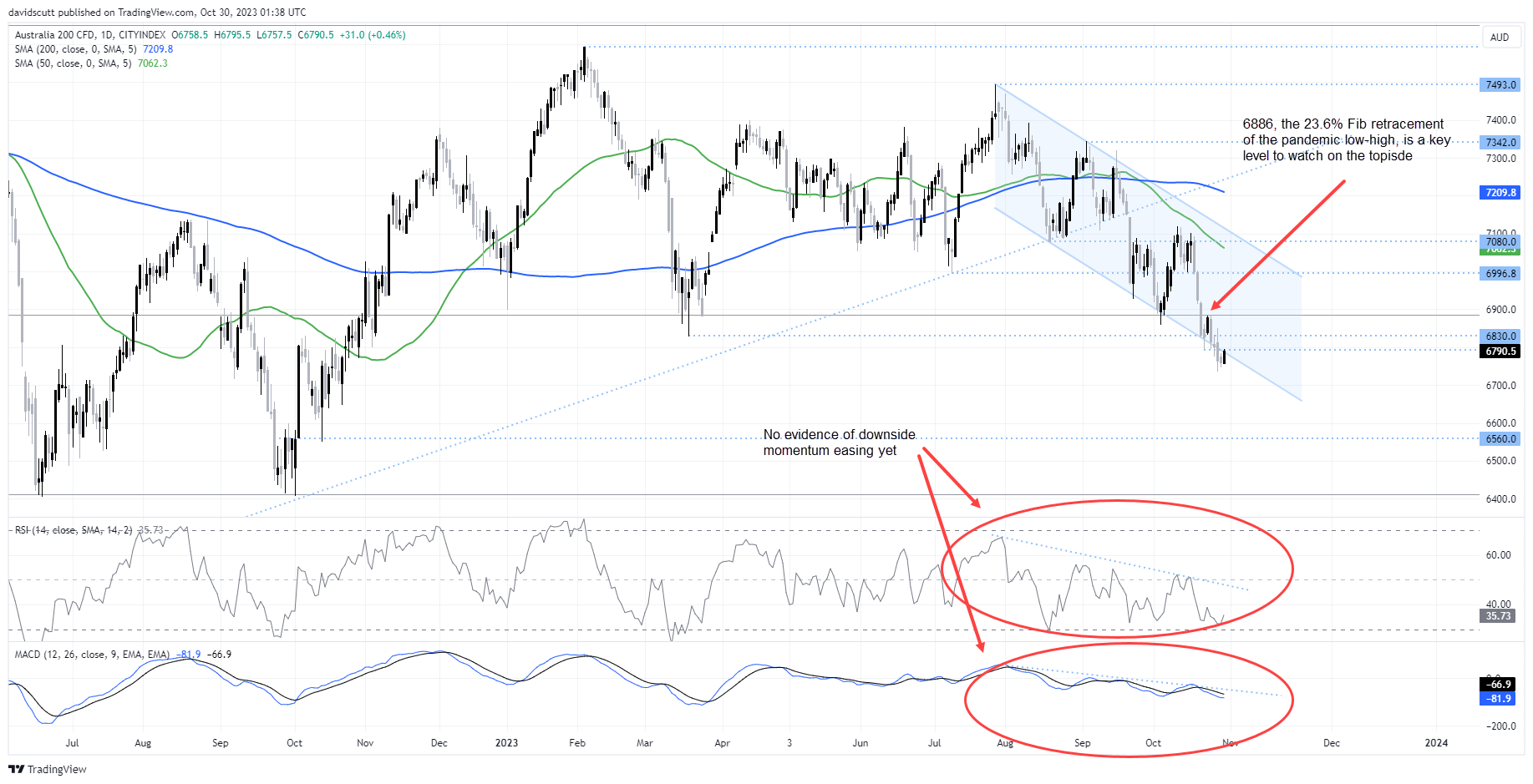Click the RSI value tag 35.73

click(x=1498, y=616)
